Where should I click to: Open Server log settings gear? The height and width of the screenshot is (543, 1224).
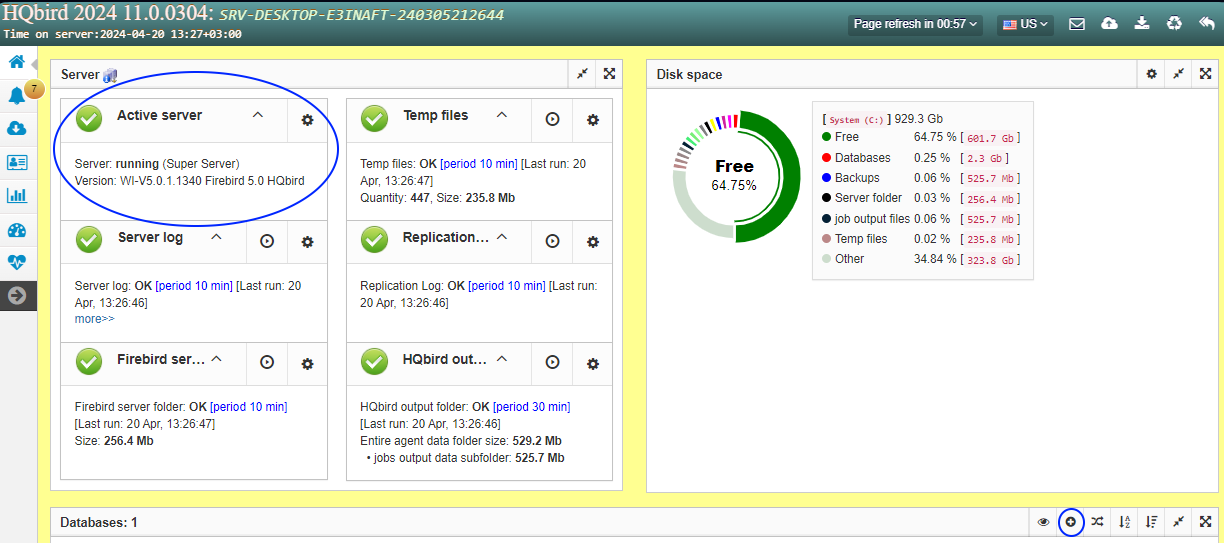[x=308, y=241]
